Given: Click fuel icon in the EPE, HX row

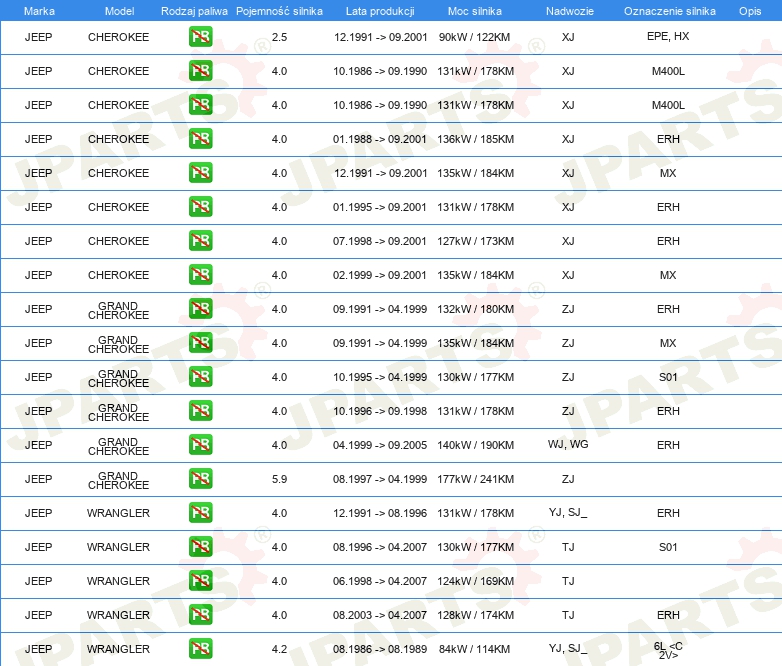Looking at the screenshot, I should coord(200,37).
